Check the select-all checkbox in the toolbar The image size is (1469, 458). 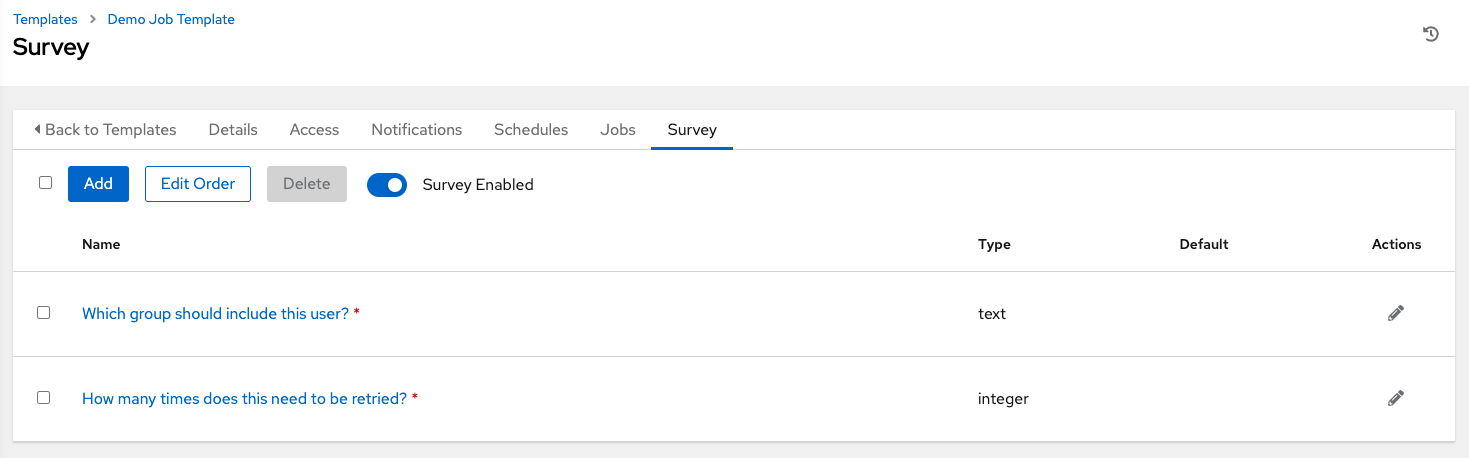(45, 183)
